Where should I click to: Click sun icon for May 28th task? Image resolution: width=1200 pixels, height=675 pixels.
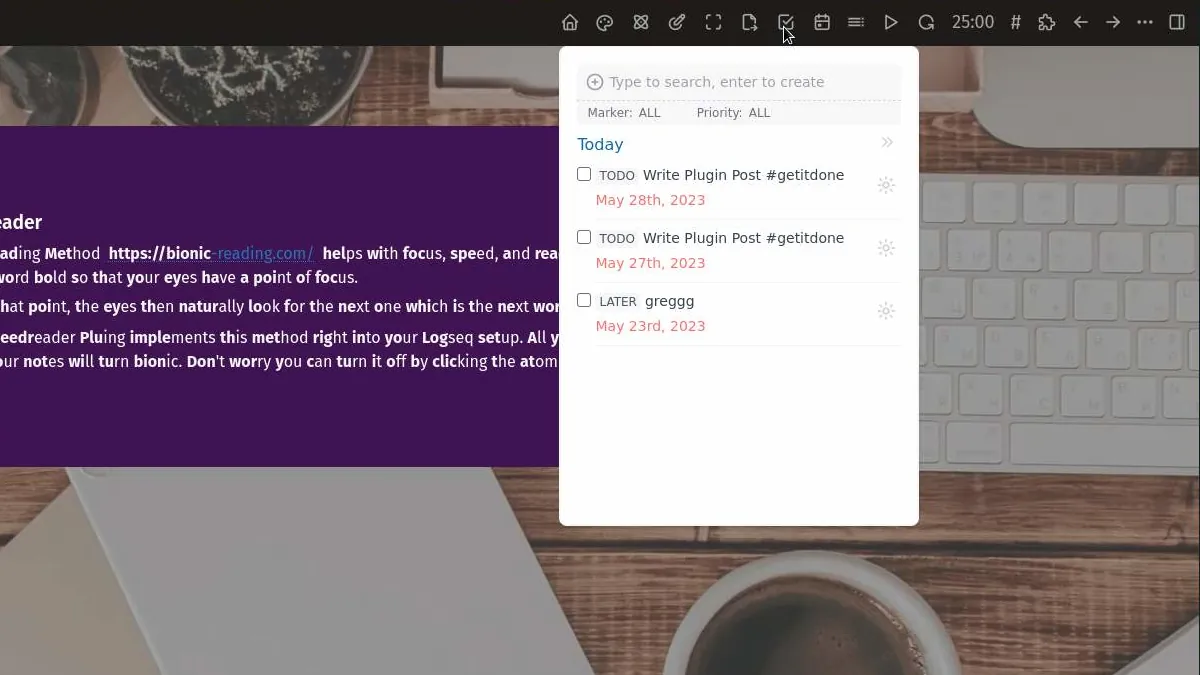click(886, 185)
